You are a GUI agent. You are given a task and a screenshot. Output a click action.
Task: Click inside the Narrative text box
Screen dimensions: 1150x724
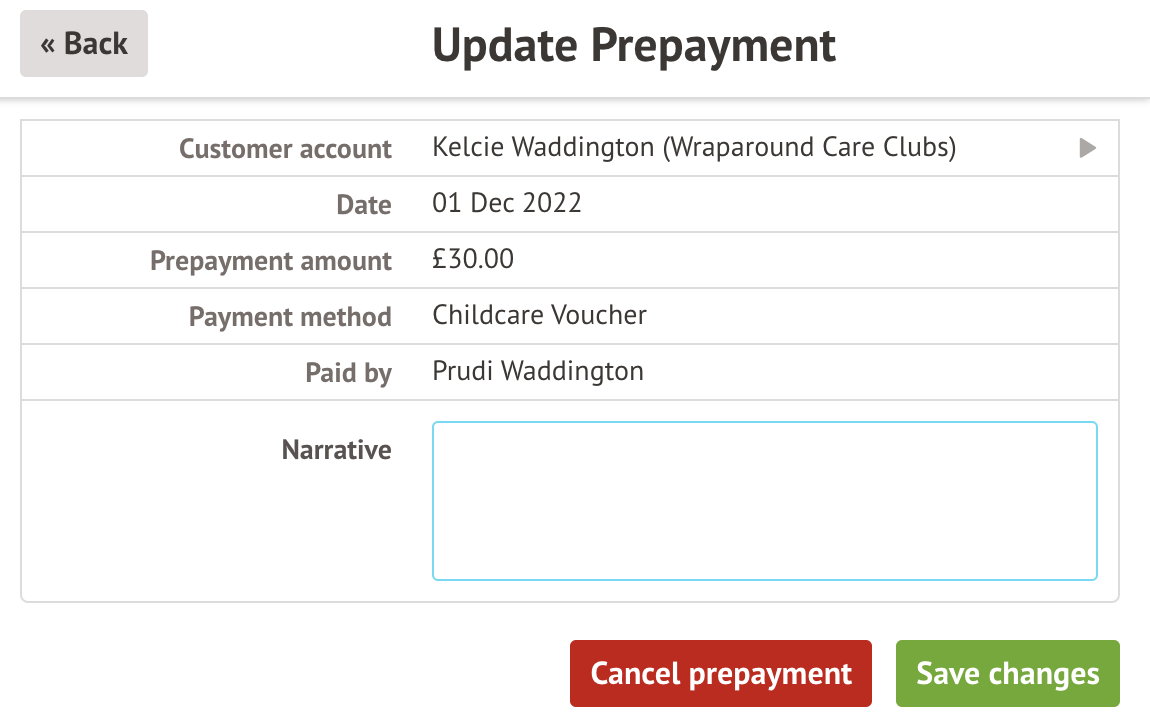[x=763, y=500]
